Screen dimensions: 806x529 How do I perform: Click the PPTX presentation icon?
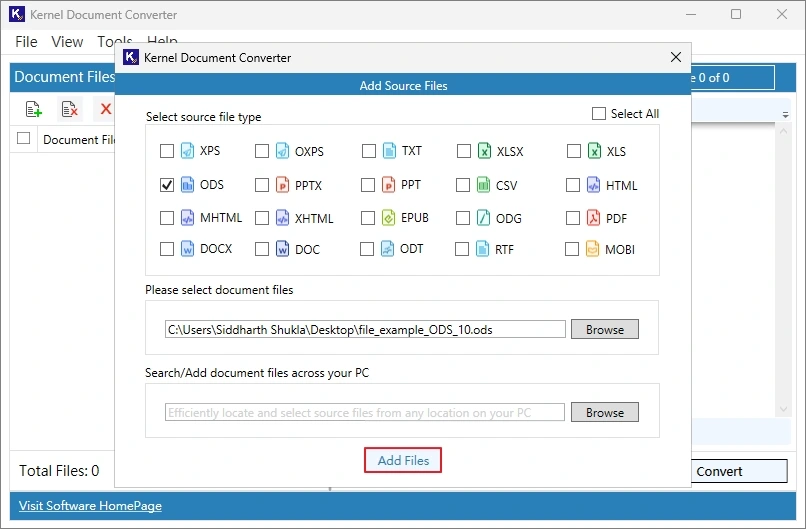click(x=282, y=185)
